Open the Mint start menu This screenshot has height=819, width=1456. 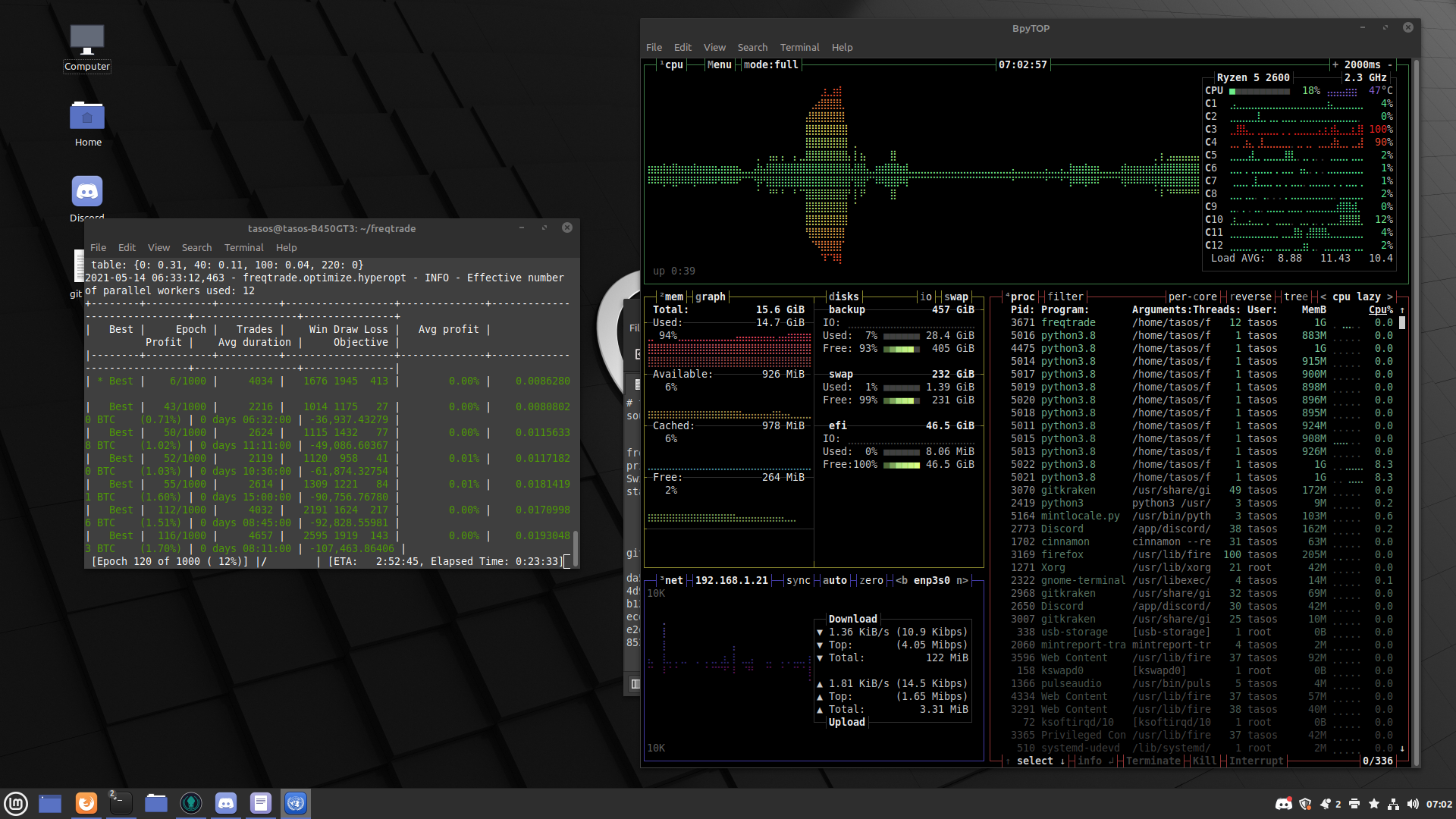15,803
